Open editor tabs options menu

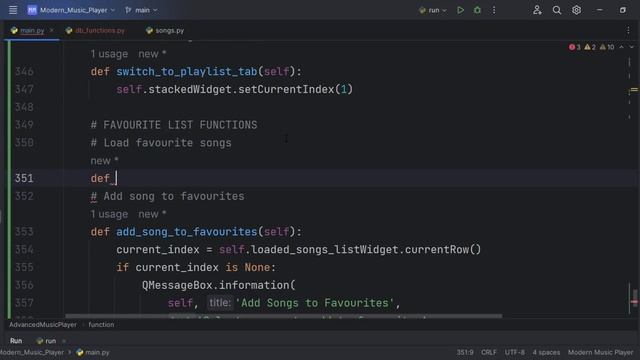tap(628, 31)
